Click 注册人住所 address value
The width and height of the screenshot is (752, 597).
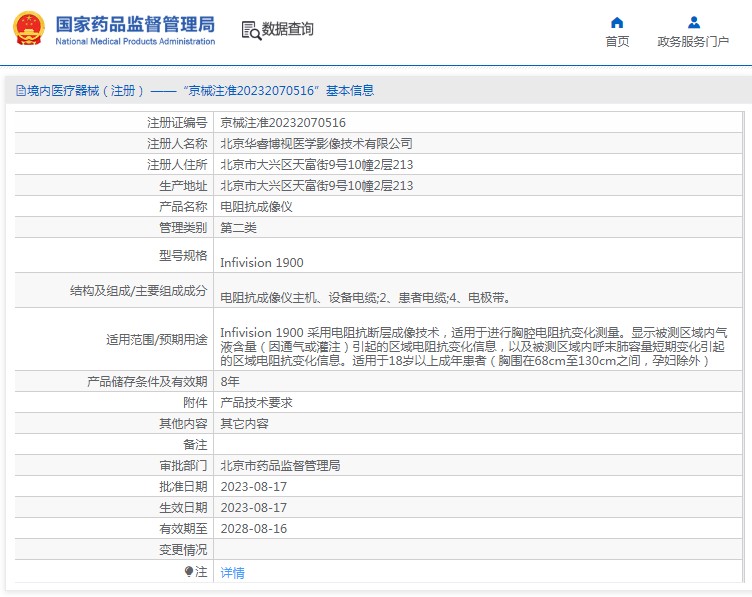[x=317, y=164]
